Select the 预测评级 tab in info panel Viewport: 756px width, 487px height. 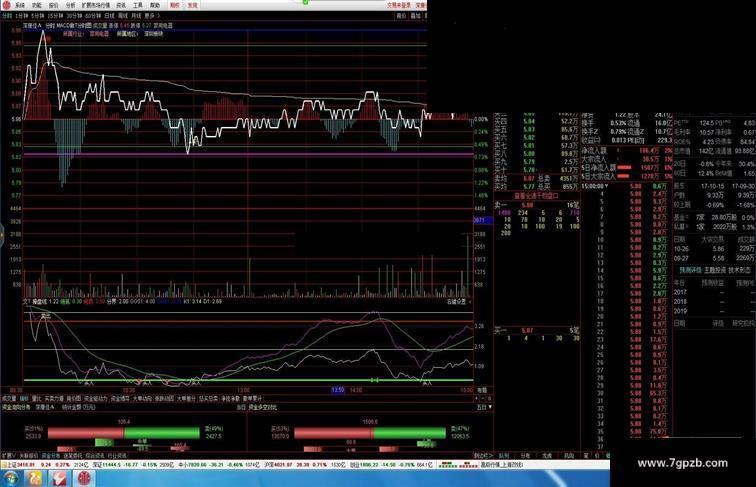[x=690, y=271]
